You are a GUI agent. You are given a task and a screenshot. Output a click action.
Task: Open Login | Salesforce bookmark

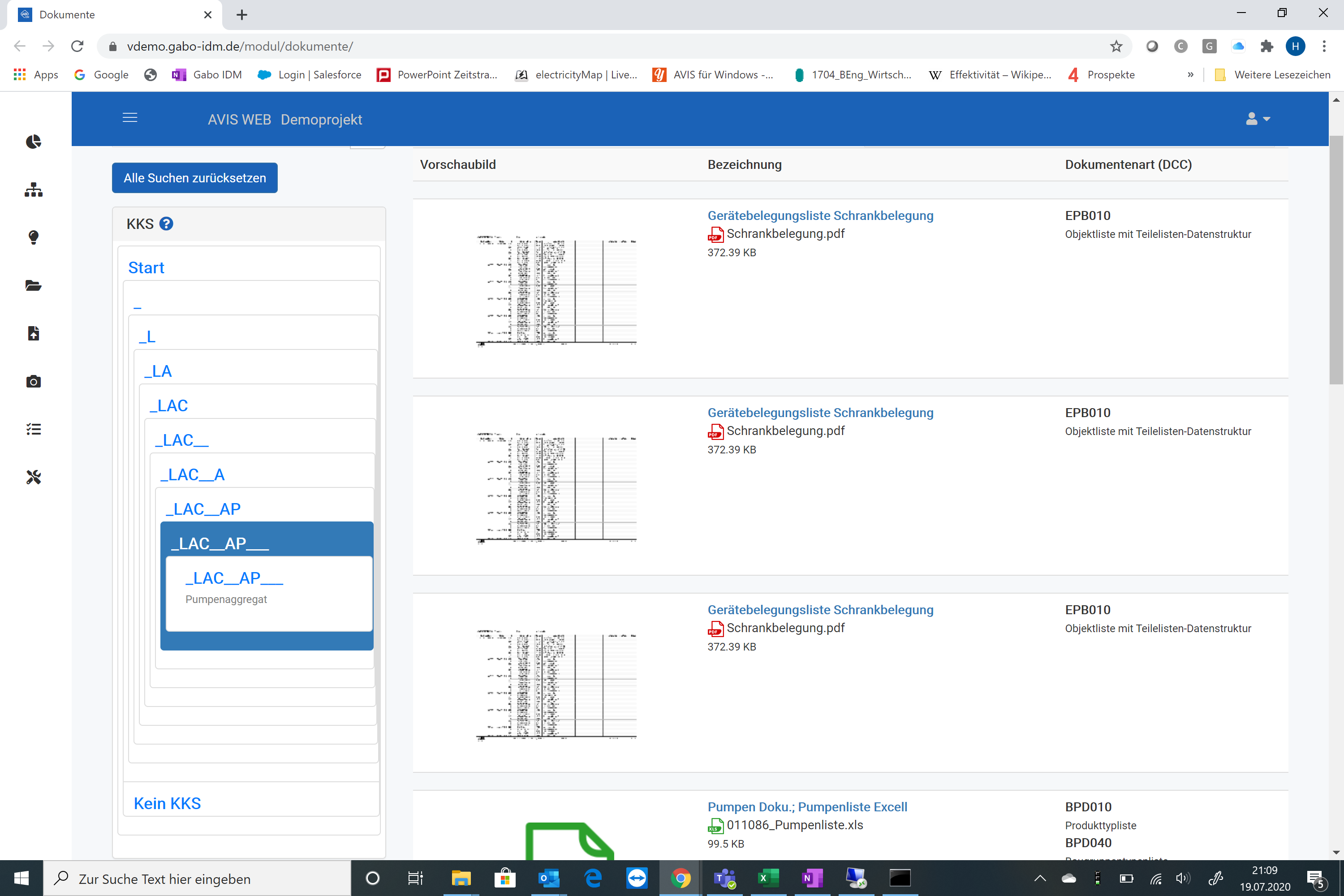pyautogui.click(x=309, y=75)
